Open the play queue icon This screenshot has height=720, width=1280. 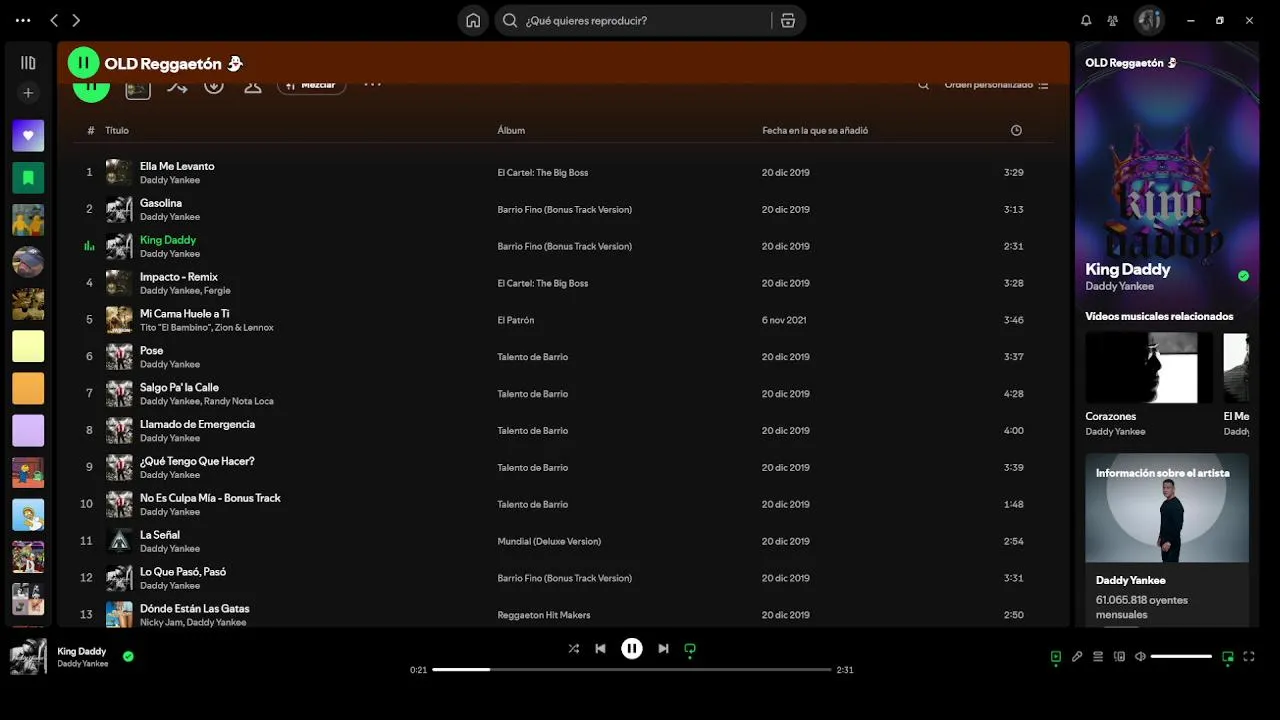[1098, 657]
